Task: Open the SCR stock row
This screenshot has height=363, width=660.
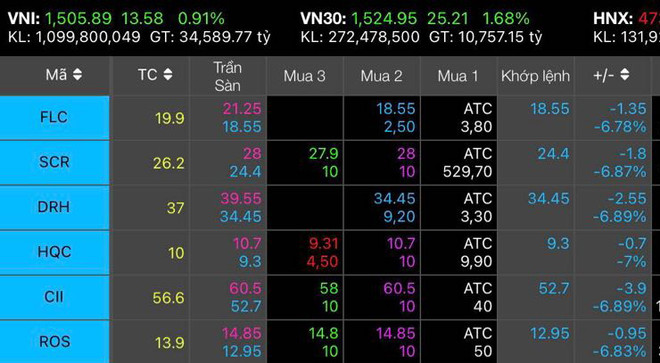Action: pos(54,162)
